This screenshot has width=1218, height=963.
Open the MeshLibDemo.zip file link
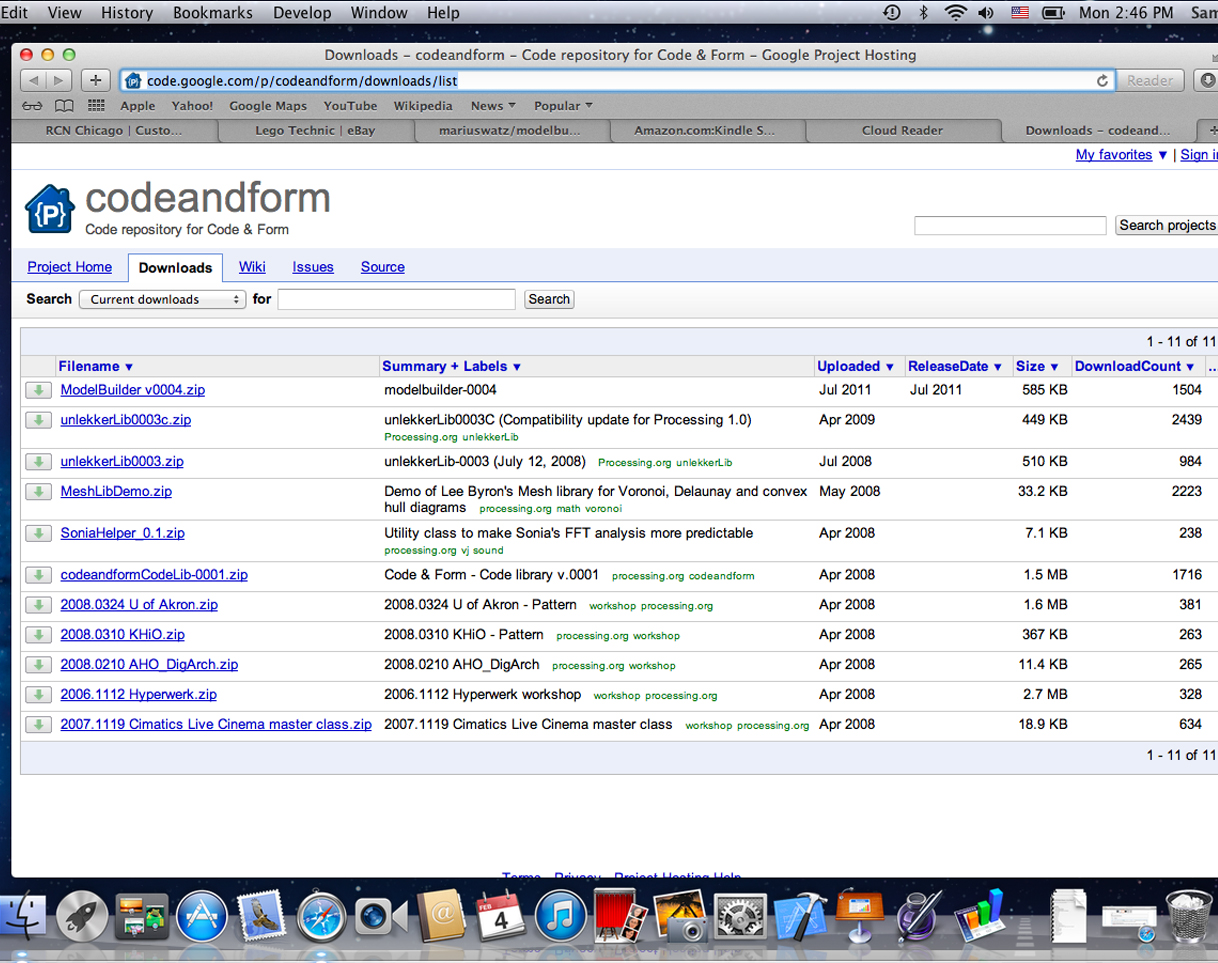click(116, 492)
